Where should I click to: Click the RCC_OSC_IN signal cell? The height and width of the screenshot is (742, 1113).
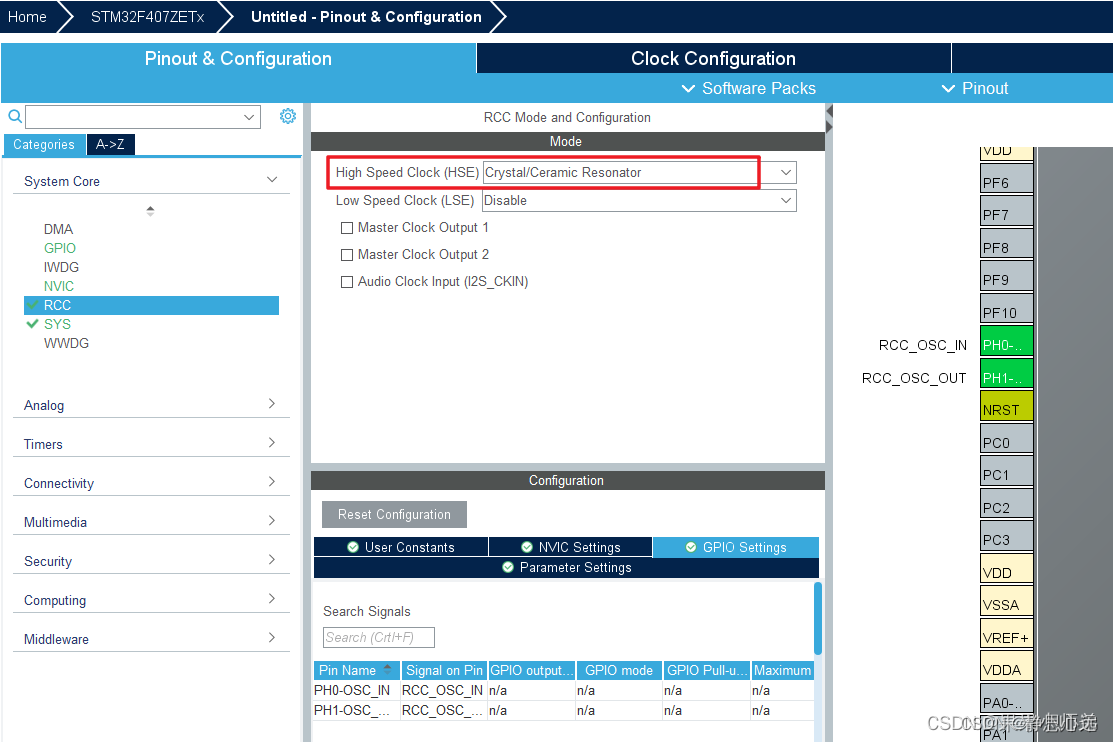pyautogui.click(x=442, y=690)
